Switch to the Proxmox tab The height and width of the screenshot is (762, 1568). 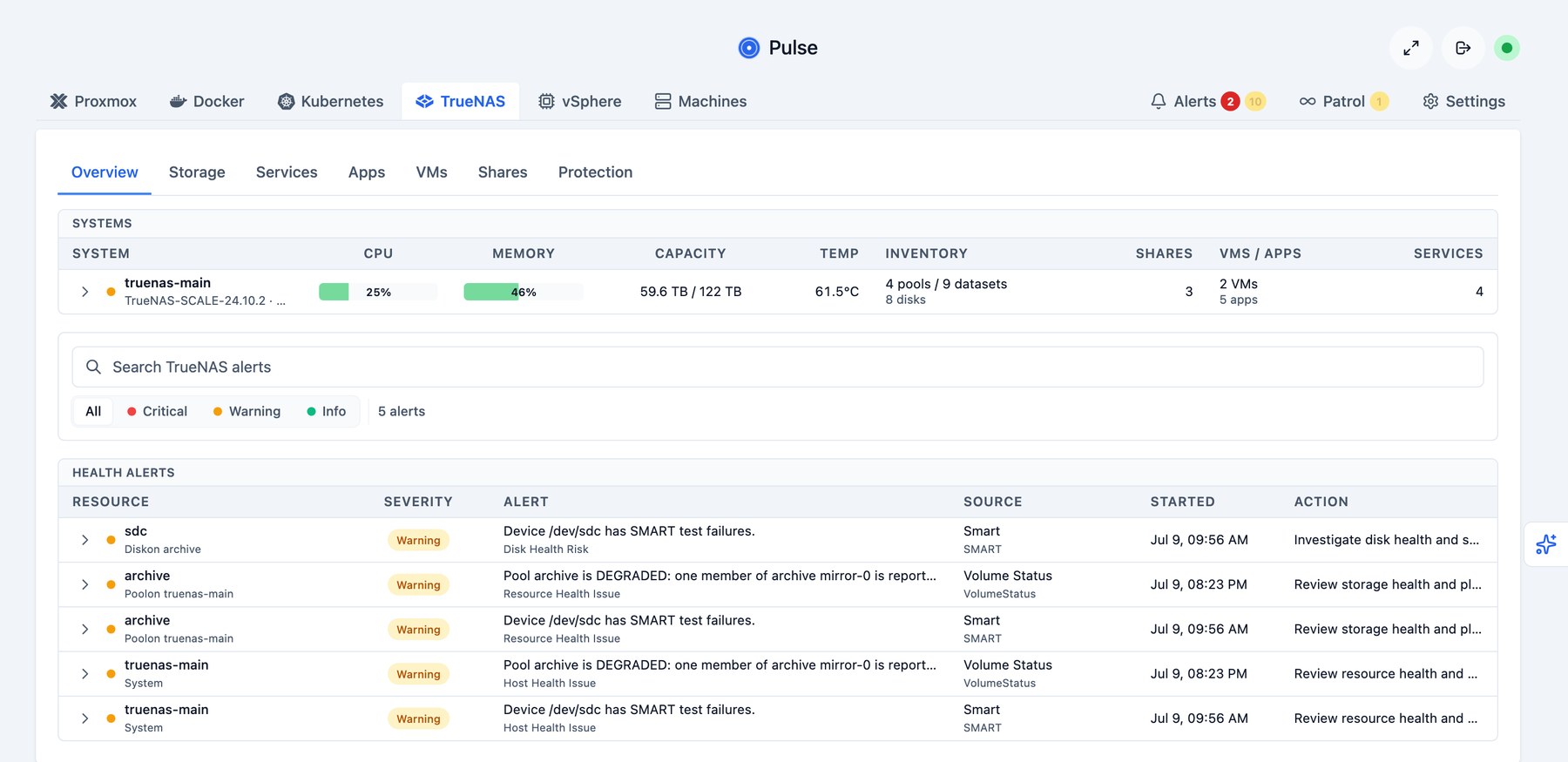(93, 101)
